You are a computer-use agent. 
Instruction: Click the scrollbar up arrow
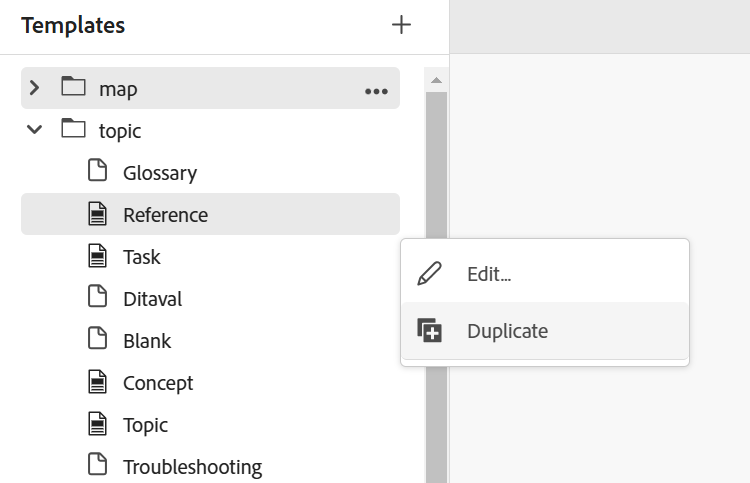(436, 80)
